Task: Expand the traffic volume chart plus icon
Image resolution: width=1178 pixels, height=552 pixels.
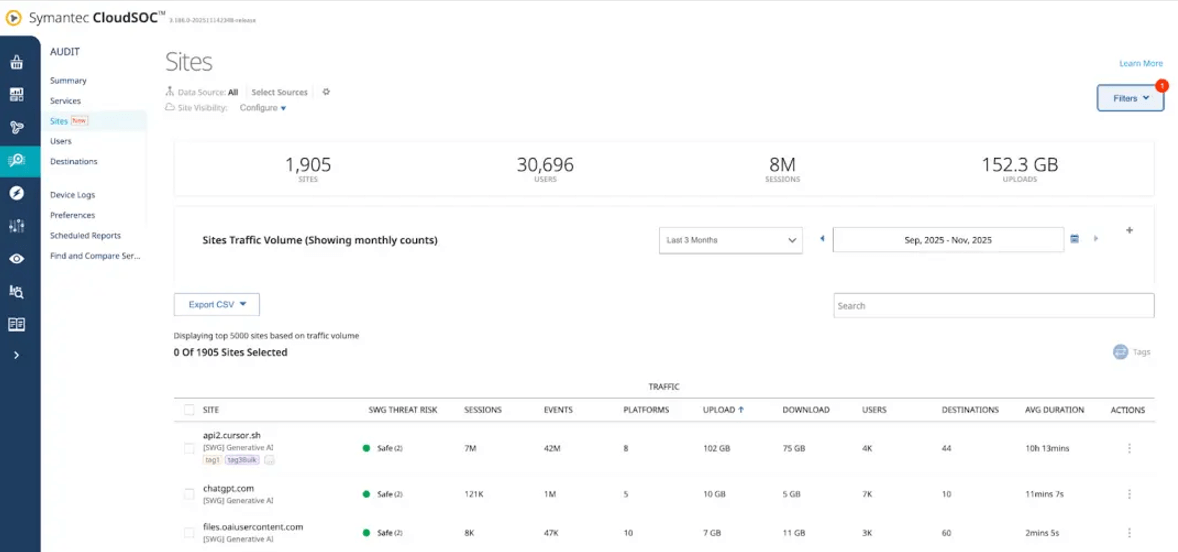Action: pyautogui.click(x=1129, y=231)
